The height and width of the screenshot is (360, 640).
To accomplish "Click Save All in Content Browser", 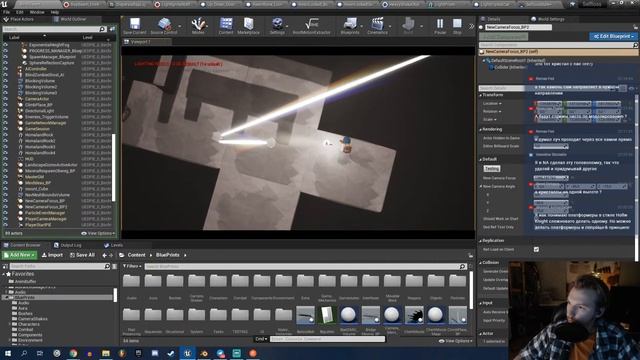I will (82, 255).
